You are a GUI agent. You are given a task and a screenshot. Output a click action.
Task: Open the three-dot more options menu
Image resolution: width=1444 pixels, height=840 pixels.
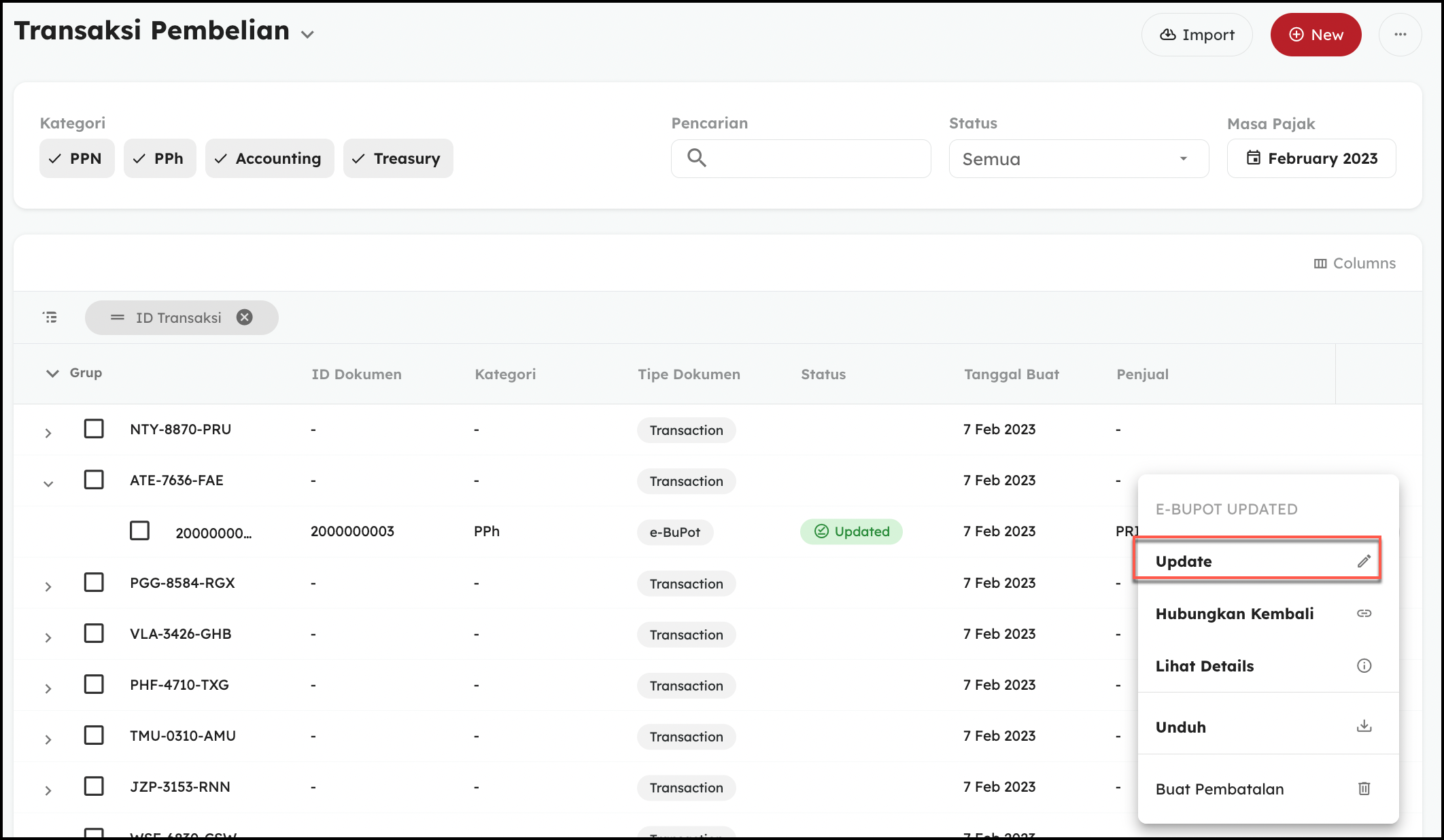click(x=1400, y=35)
